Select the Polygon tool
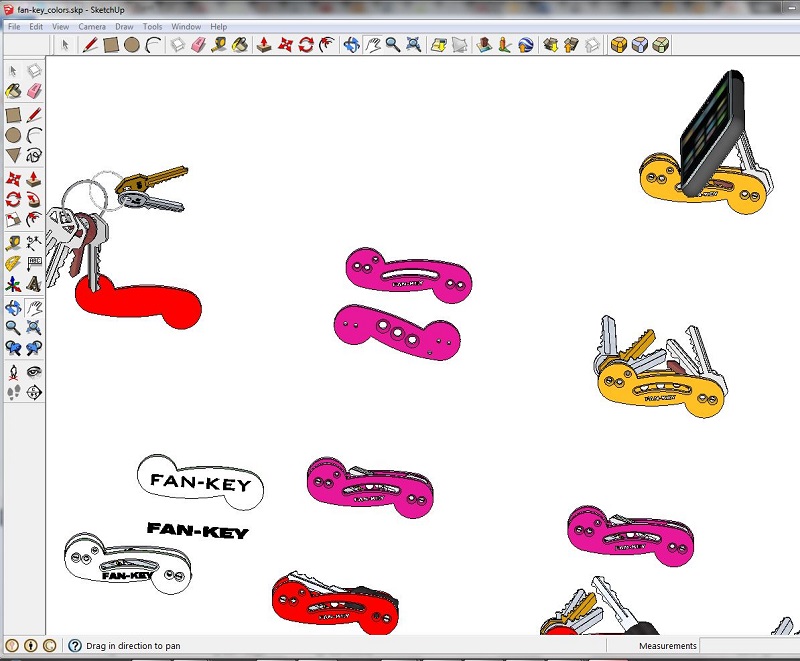800x661 pixels. [x=13, y=156]
